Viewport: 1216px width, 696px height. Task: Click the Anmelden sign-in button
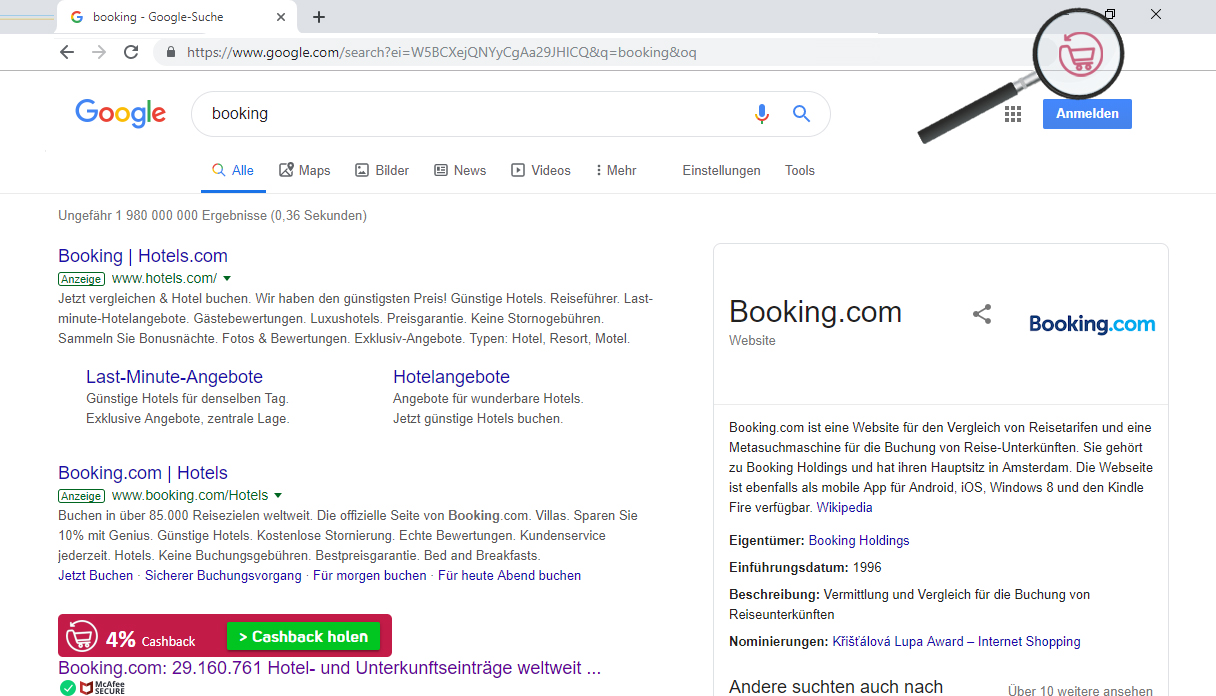1087,114
